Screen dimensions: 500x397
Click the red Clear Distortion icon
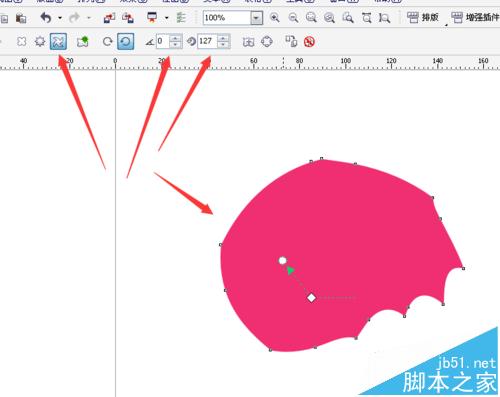[x=309, y=42]
